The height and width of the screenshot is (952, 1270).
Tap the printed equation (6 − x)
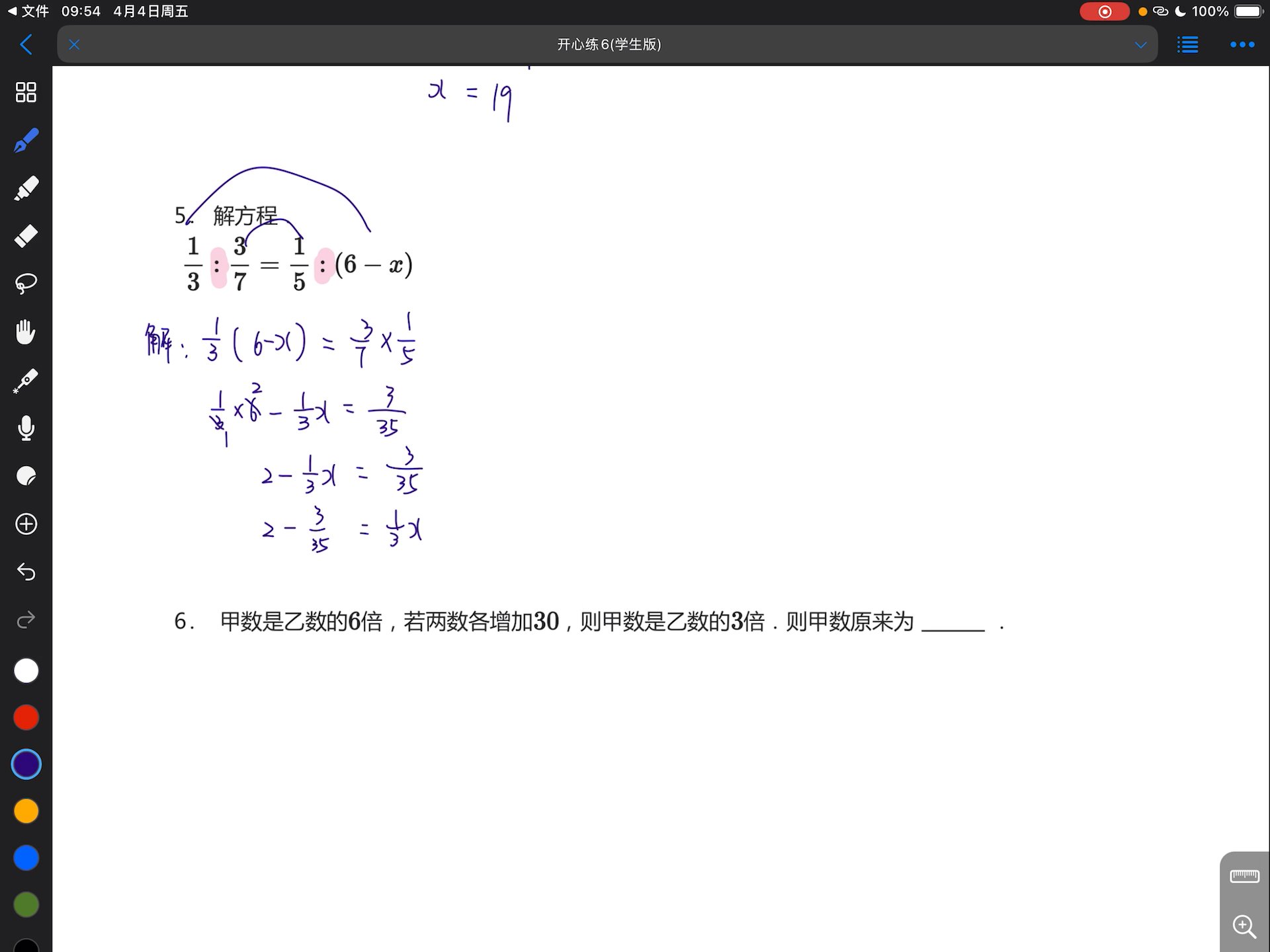click(x=374, y=264)
